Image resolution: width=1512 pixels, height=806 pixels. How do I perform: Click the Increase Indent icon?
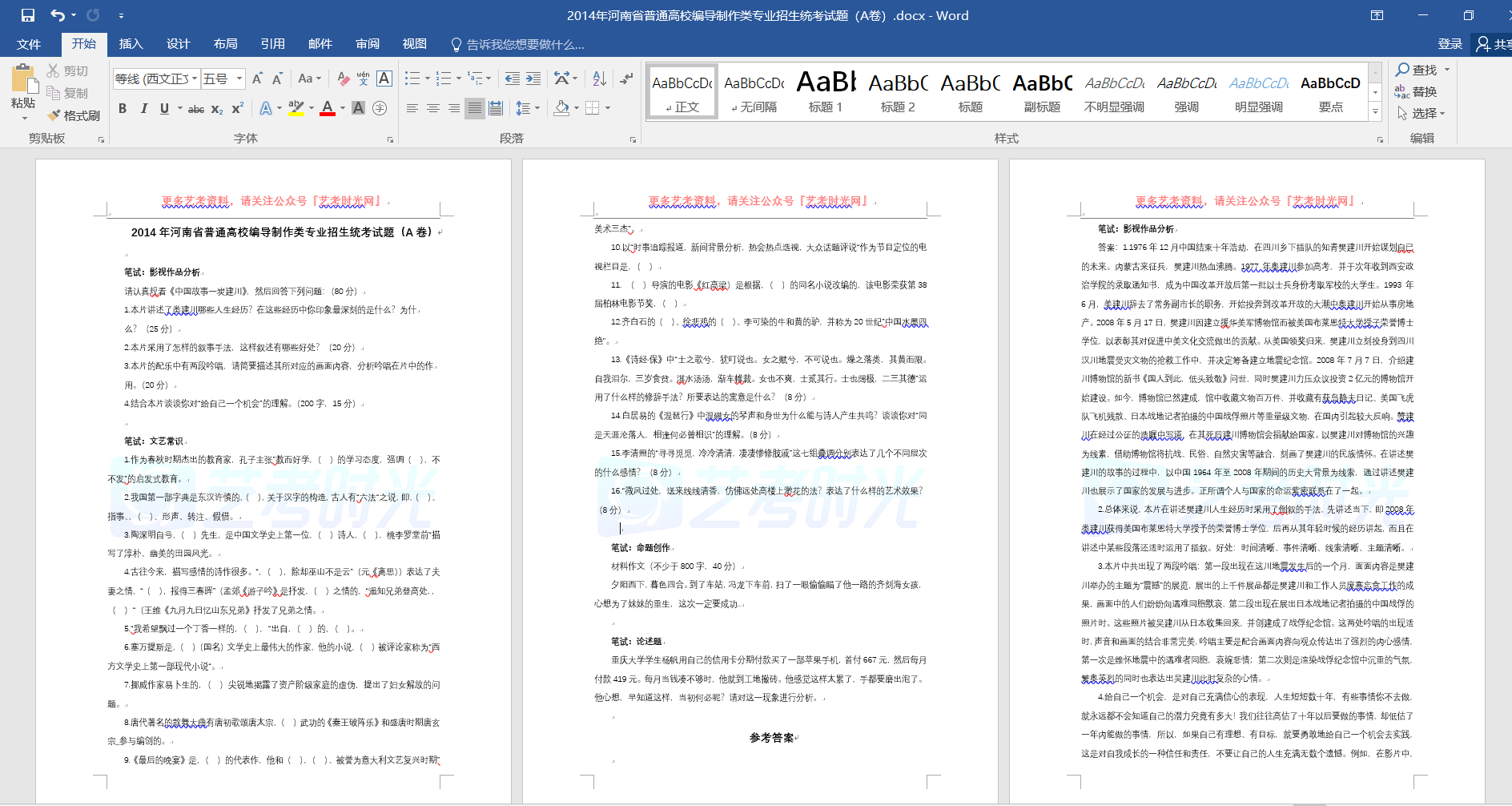tap(533, 79)
